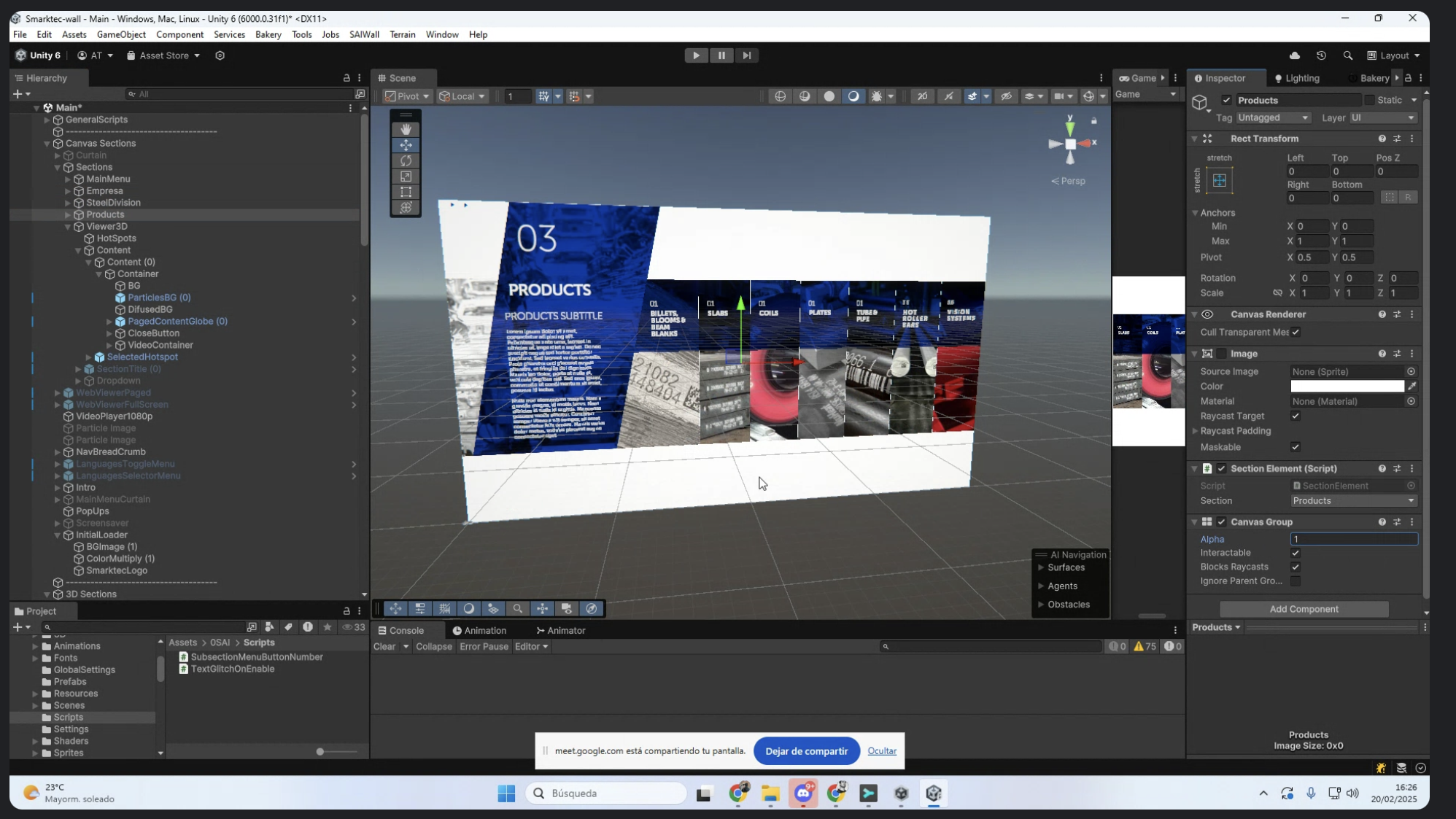This screenshot has width=1456, height=819.
Task: Select the Rect tool in Scene
Action: tap(406, 192)
